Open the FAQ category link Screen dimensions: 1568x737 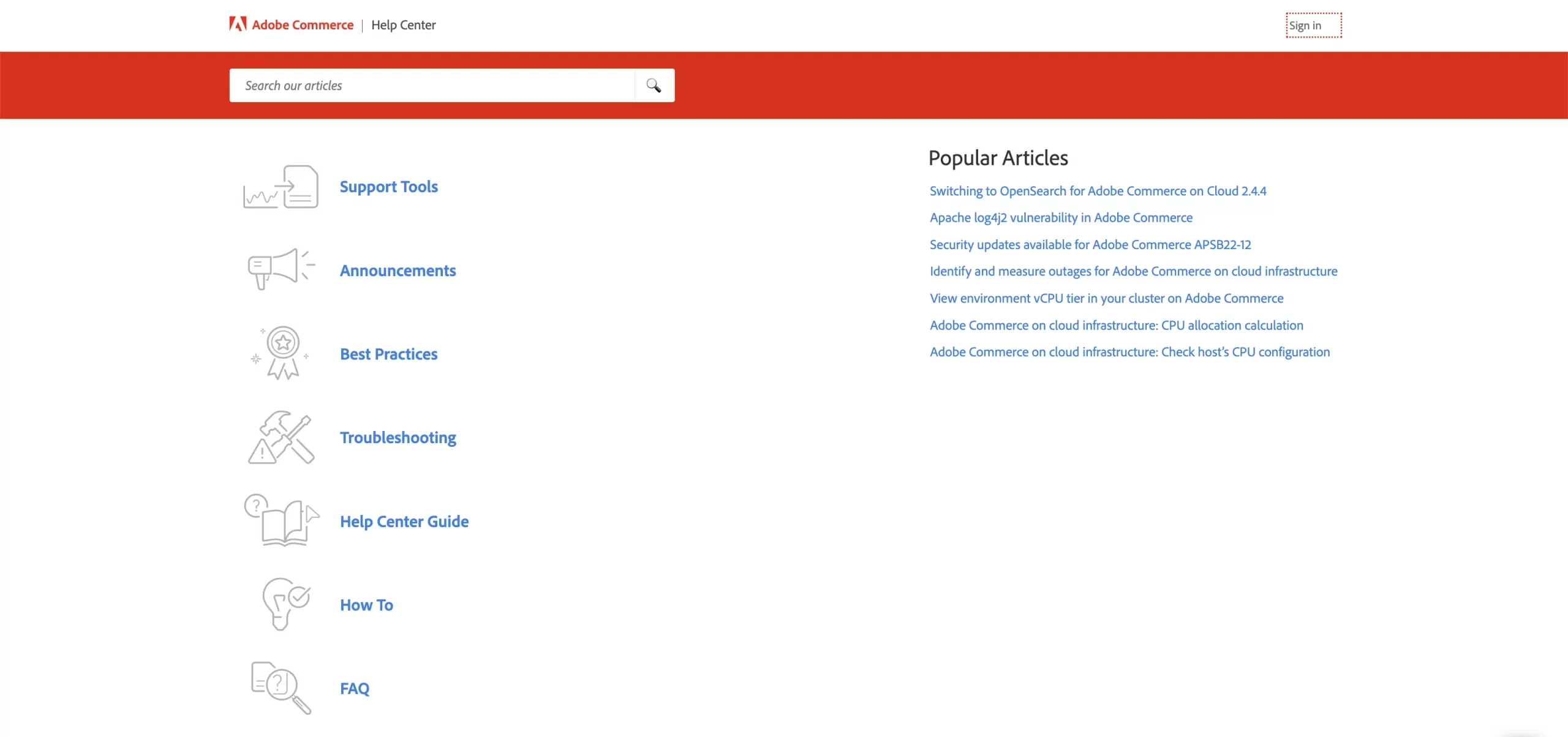[355, 689]
